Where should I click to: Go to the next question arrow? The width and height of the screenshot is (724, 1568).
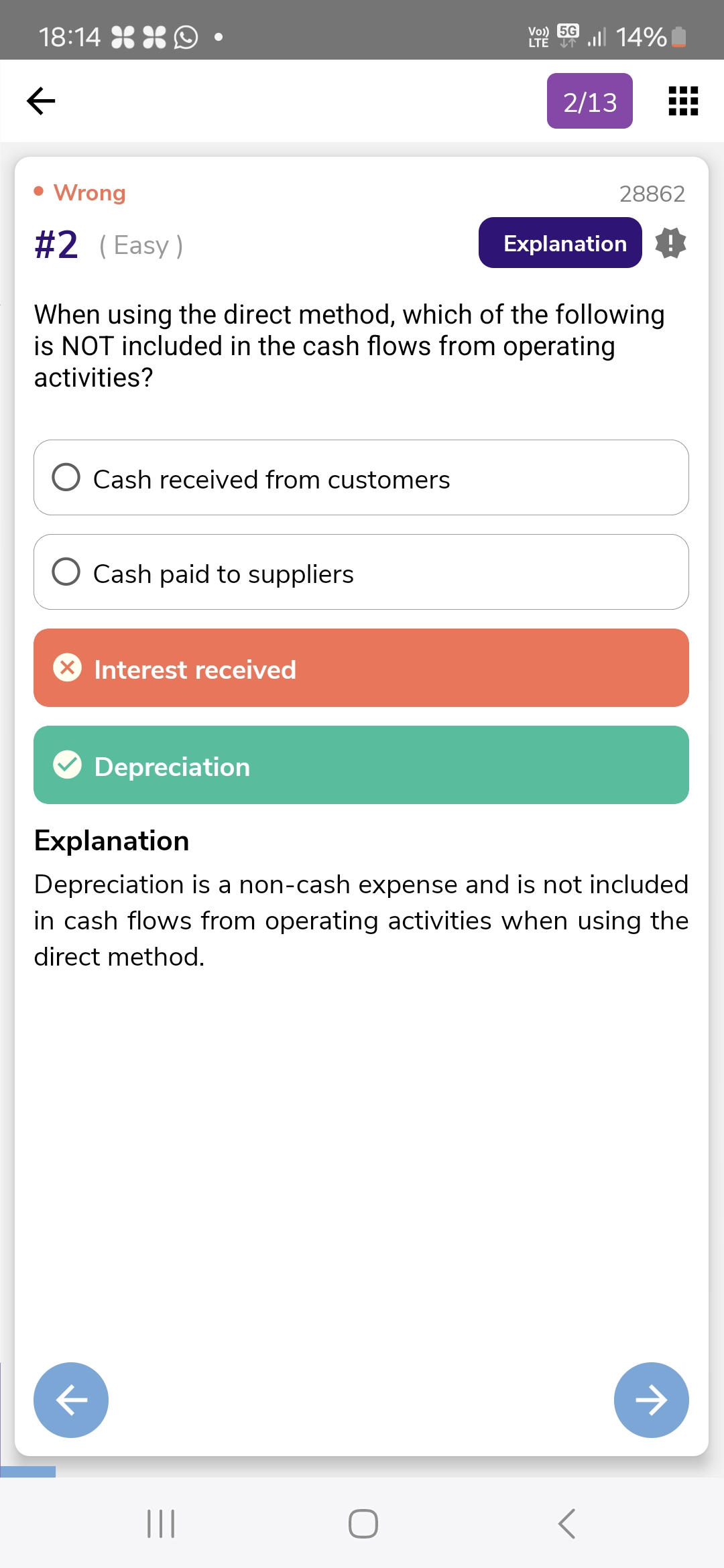point(651,1399)
